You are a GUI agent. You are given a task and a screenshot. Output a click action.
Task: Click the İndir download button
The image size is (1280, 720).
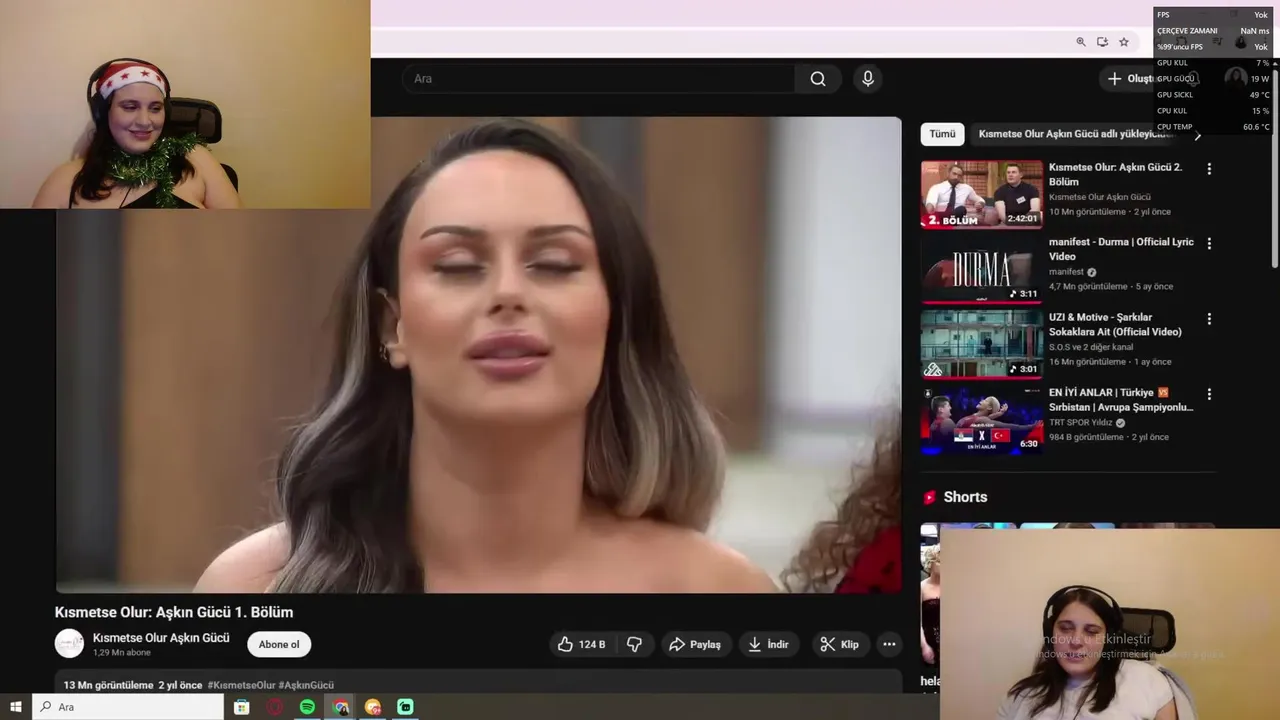(768, 645)
